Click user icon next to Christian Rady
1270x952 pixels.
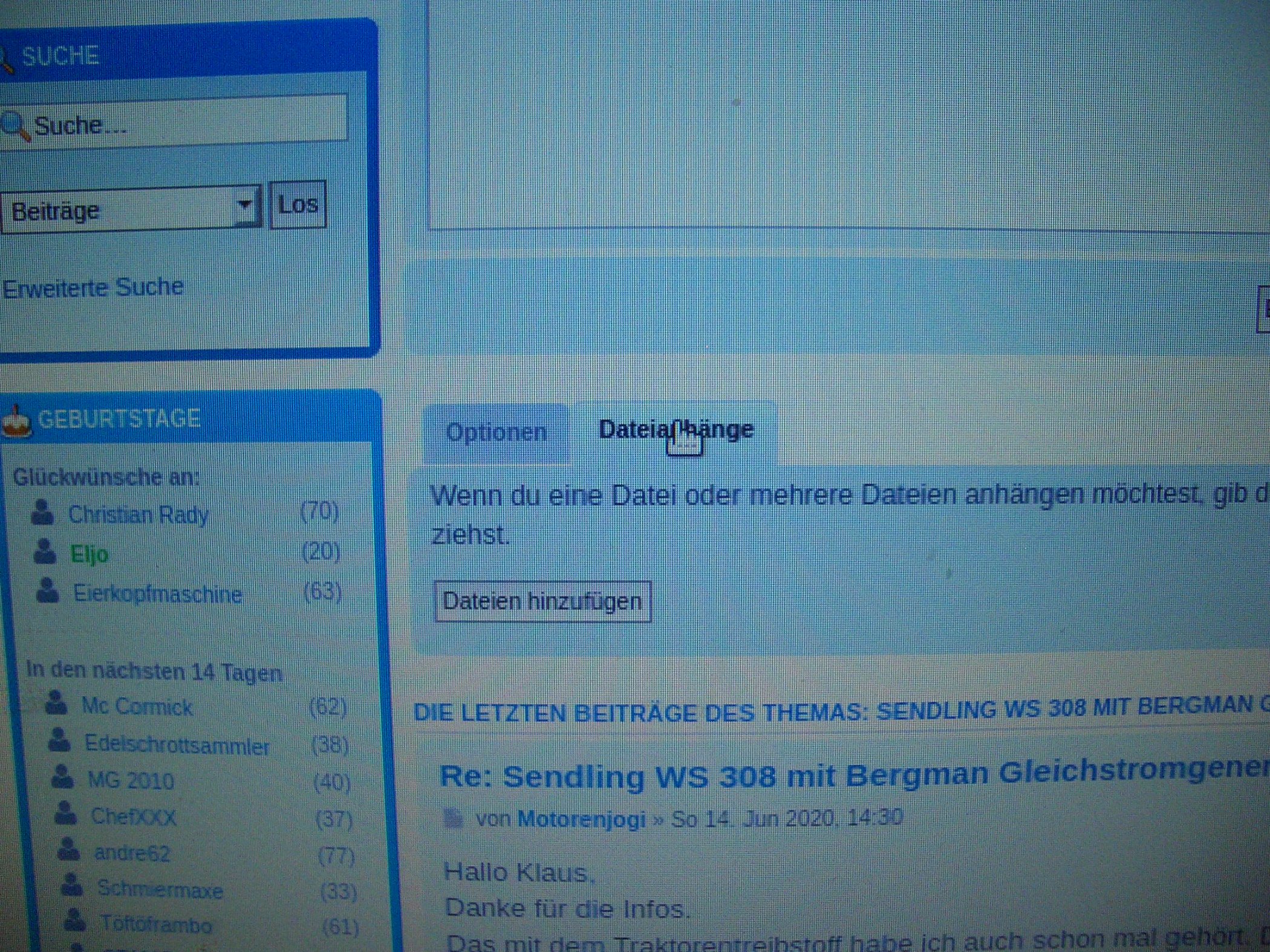(42, 513)
